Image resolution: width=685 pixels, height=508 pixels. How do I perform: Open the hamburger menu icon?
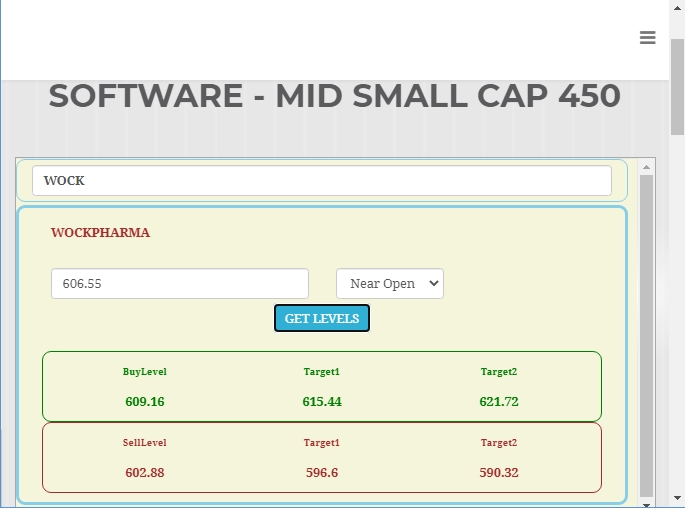pos(647,38)
